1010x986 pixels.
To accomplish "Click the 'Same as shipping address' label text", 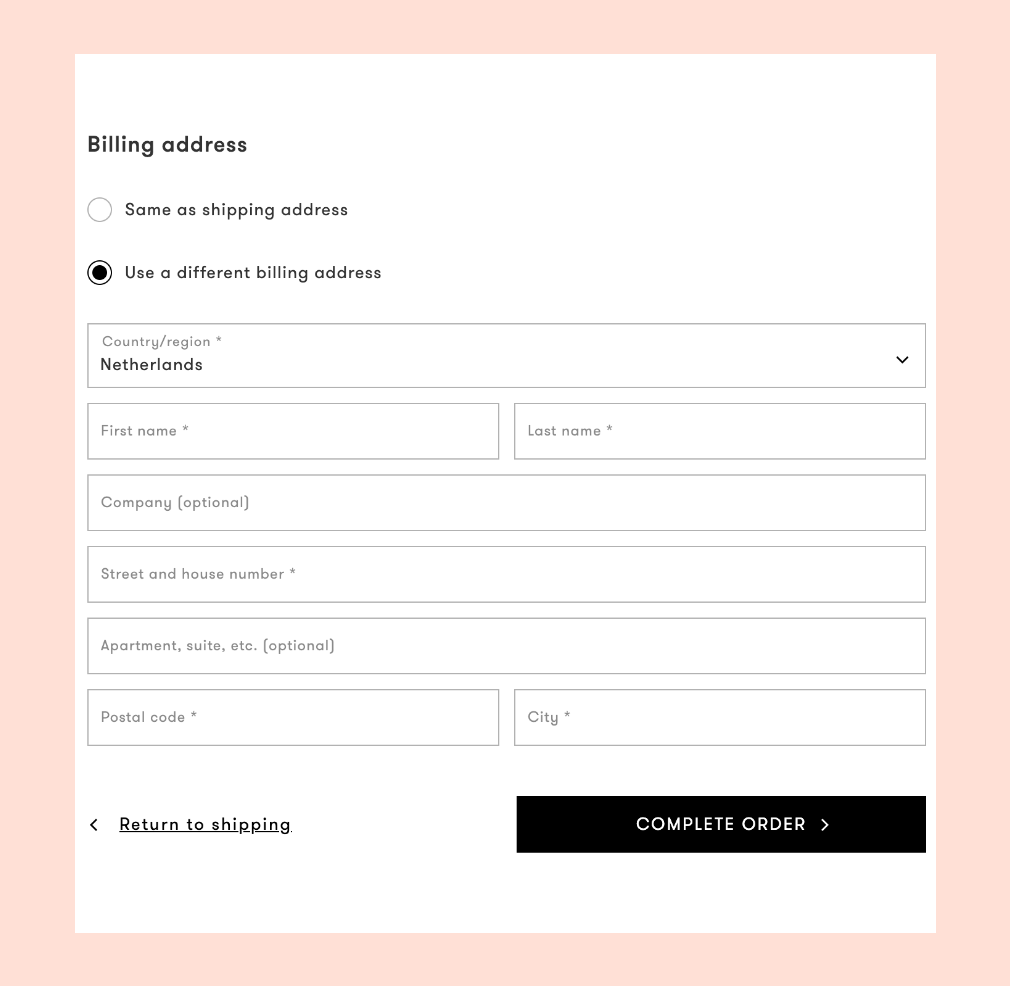I will (x=236, y=210).
